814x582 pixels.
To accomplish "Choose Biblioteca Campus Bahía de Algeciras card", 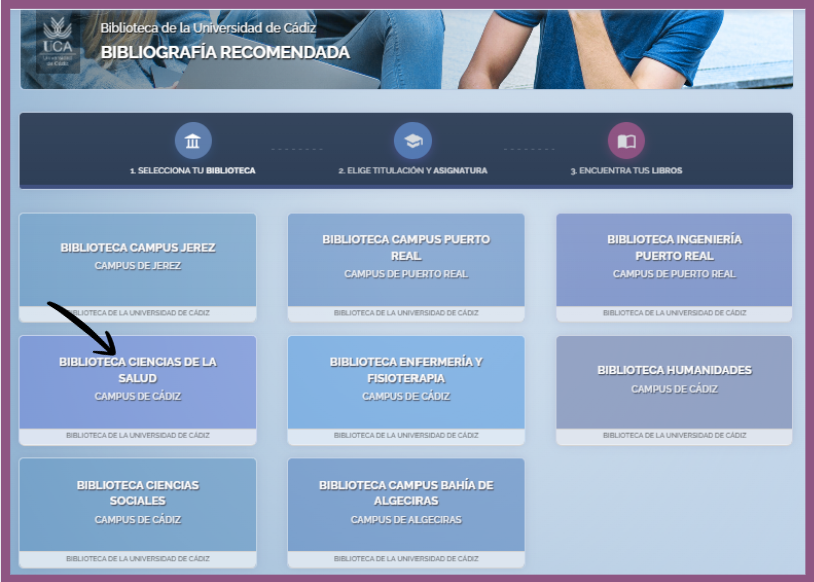I will [x=406, y=501].
